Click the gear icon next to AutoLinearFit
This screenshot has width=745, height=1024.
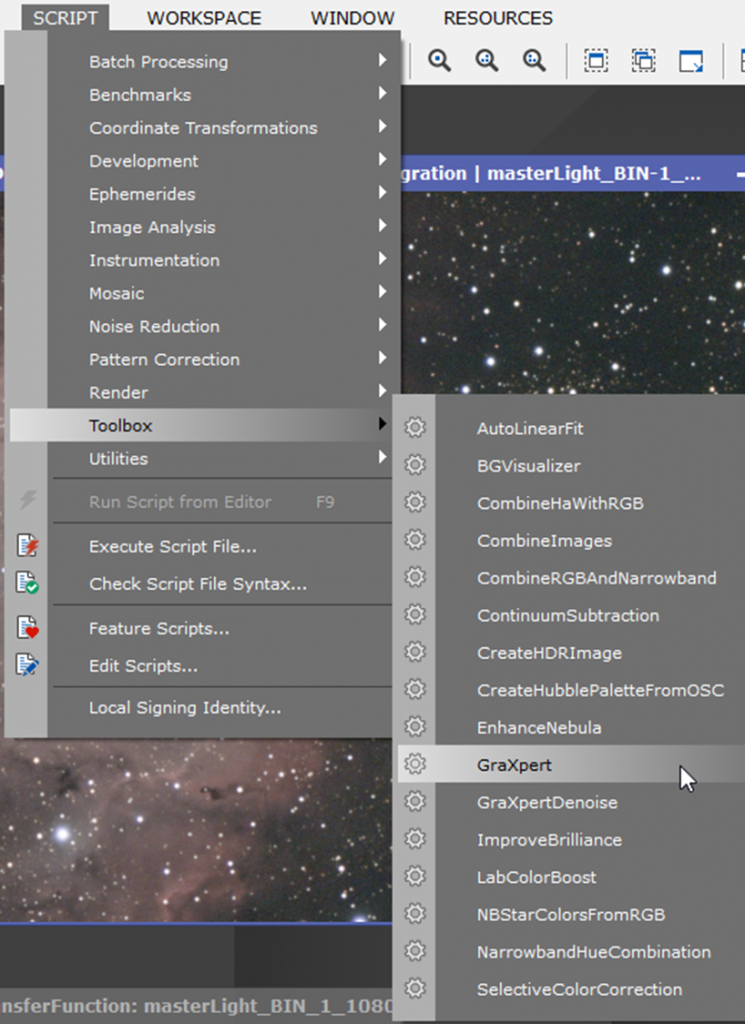tap(415, 428)
